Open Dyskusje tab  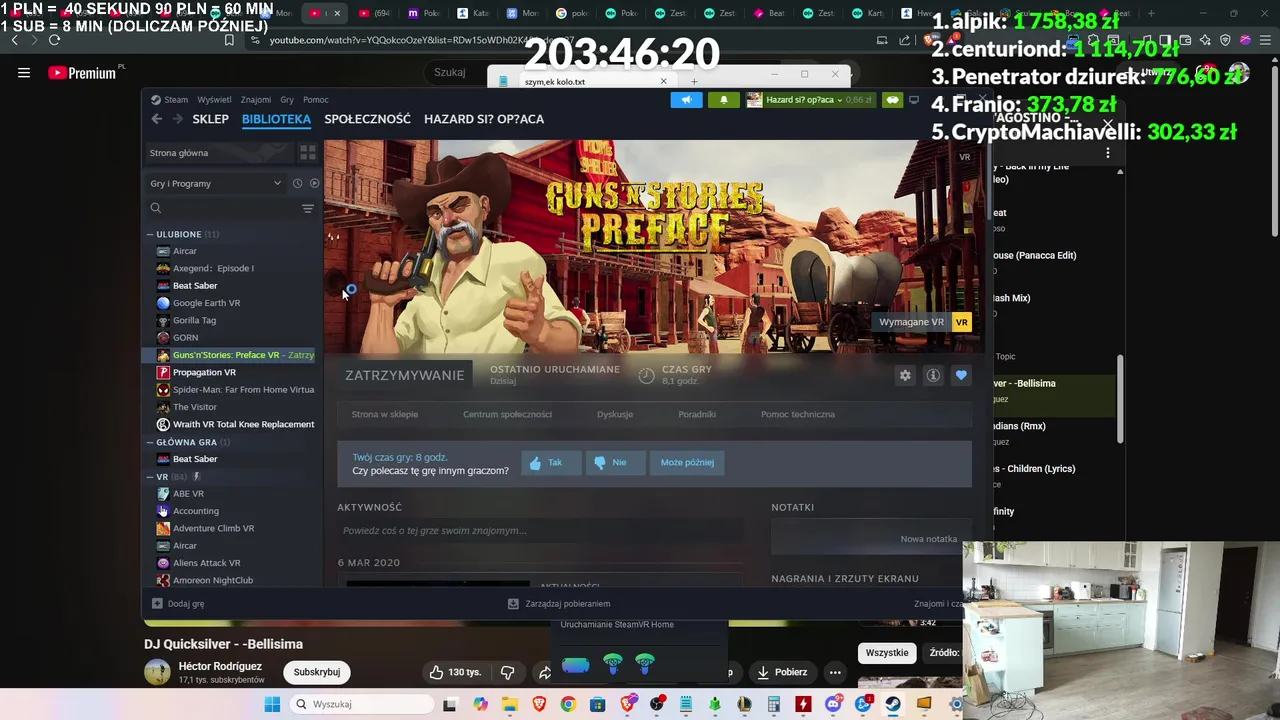pyautogui.click(x=615, y=414)
